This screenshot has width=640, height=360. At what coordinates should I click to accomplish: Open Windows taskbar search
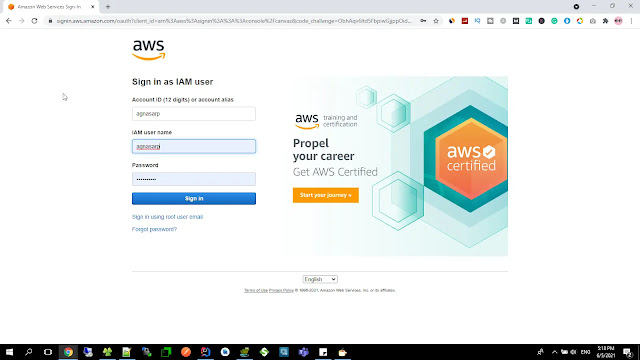point(29,352)
